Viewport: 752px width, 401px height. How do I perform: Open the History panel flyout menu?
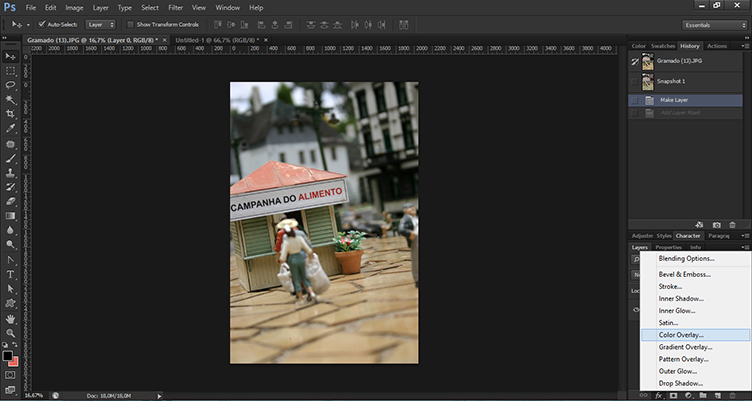(x=745, y=46)
